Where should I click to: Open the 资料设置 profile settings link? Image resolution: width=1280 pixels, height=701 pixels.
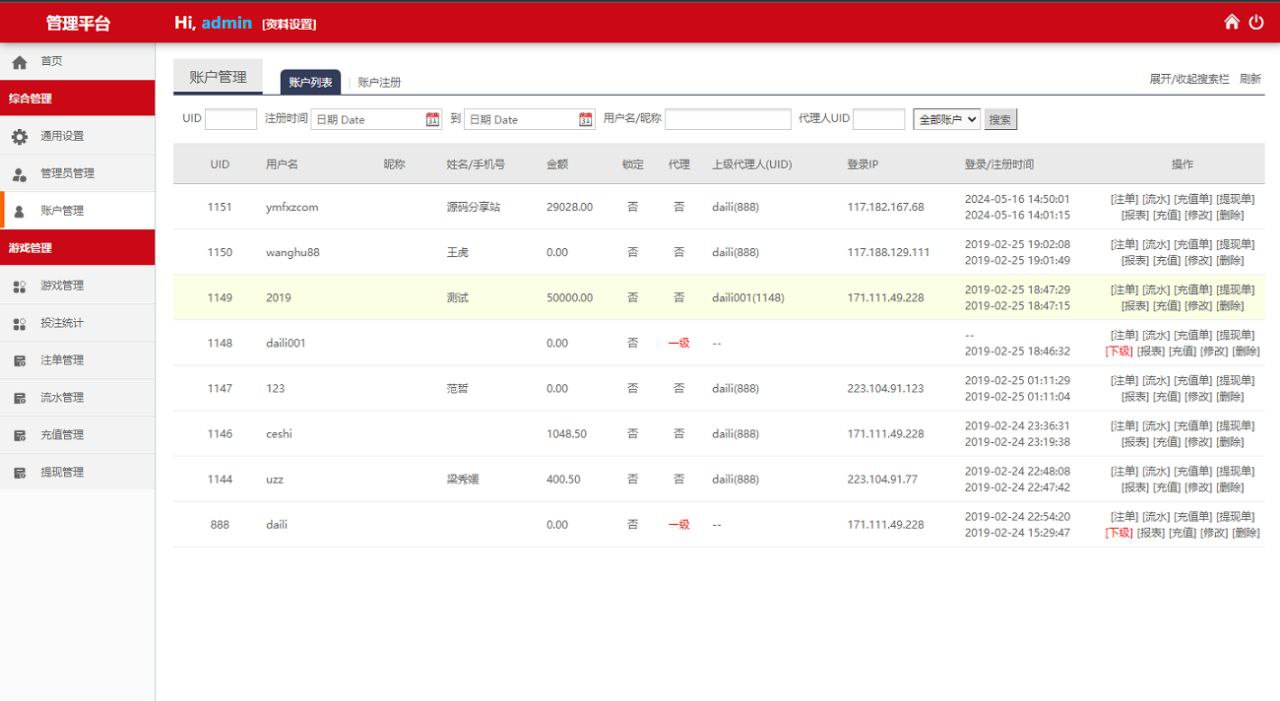[x=289, y=24]
